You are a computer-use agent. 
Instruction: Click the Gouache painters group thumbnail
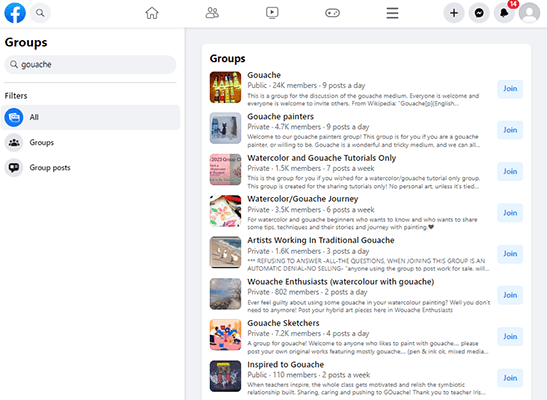pos(225,128)
